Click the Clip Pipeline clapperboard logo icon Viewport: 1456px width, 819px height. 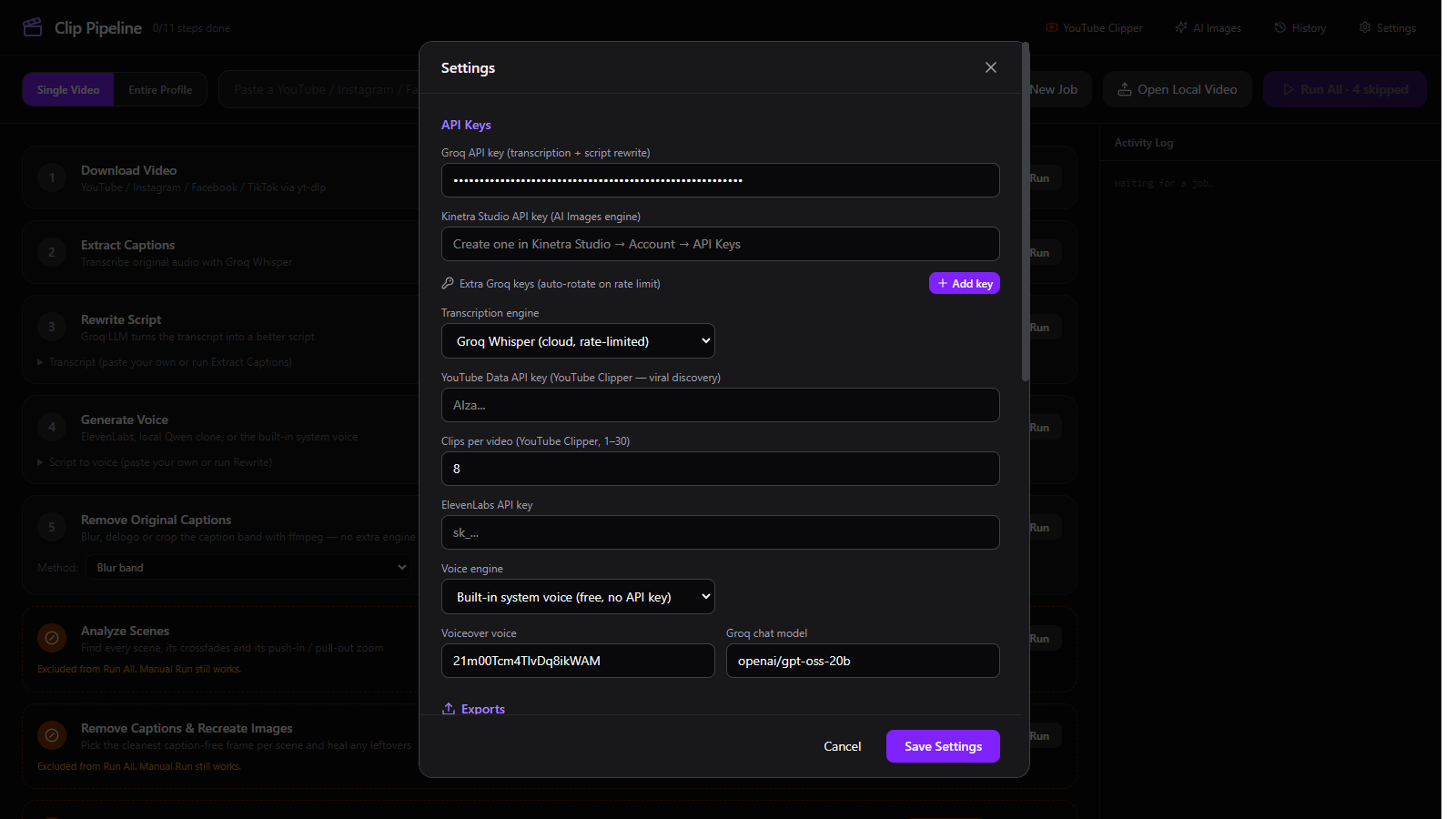pyautogui.click(x=33, y=27)
